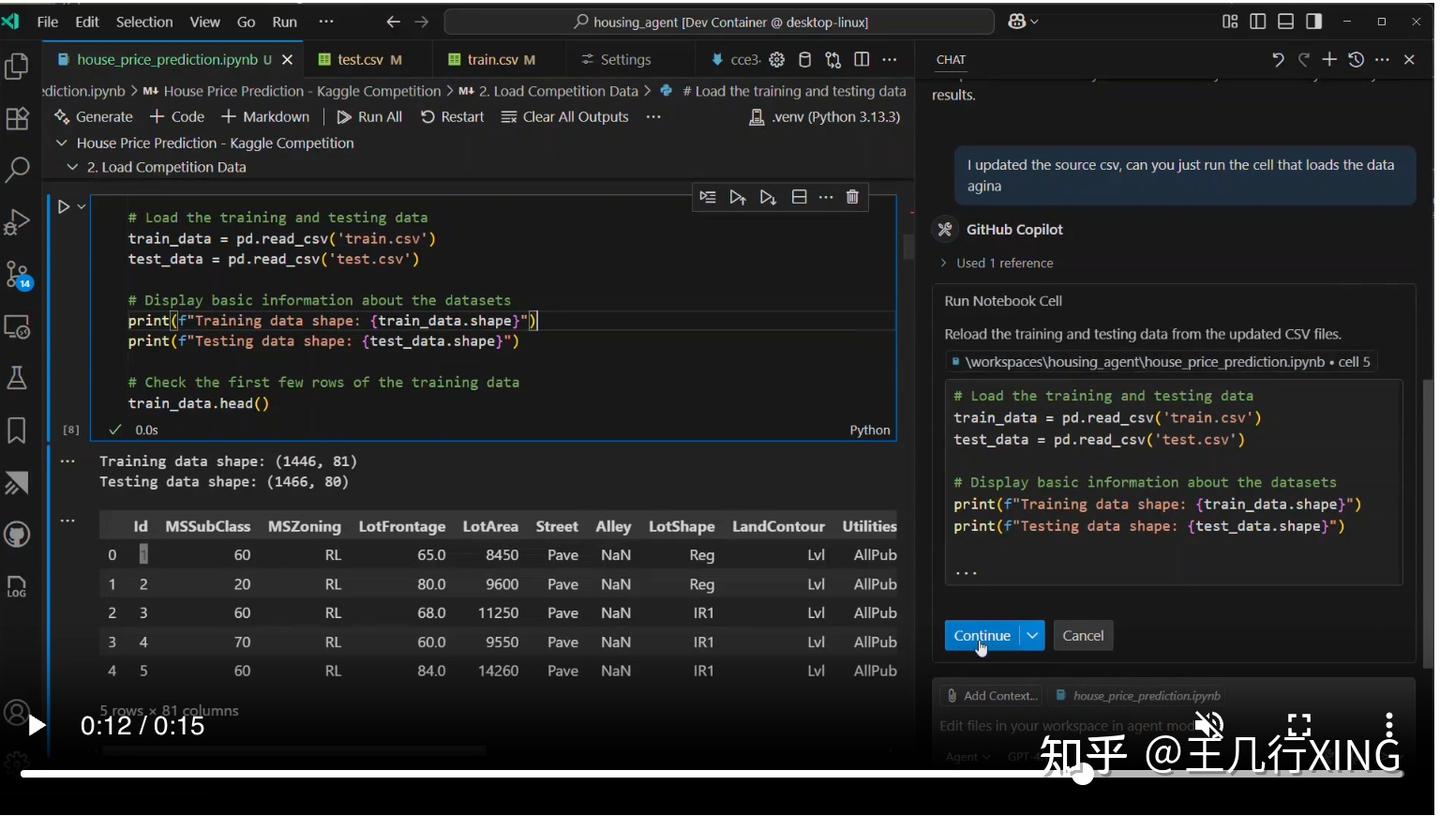Toggle the secondary sidebar visibility
The width and height of the screenshot is (1440, 816).
1313,20
